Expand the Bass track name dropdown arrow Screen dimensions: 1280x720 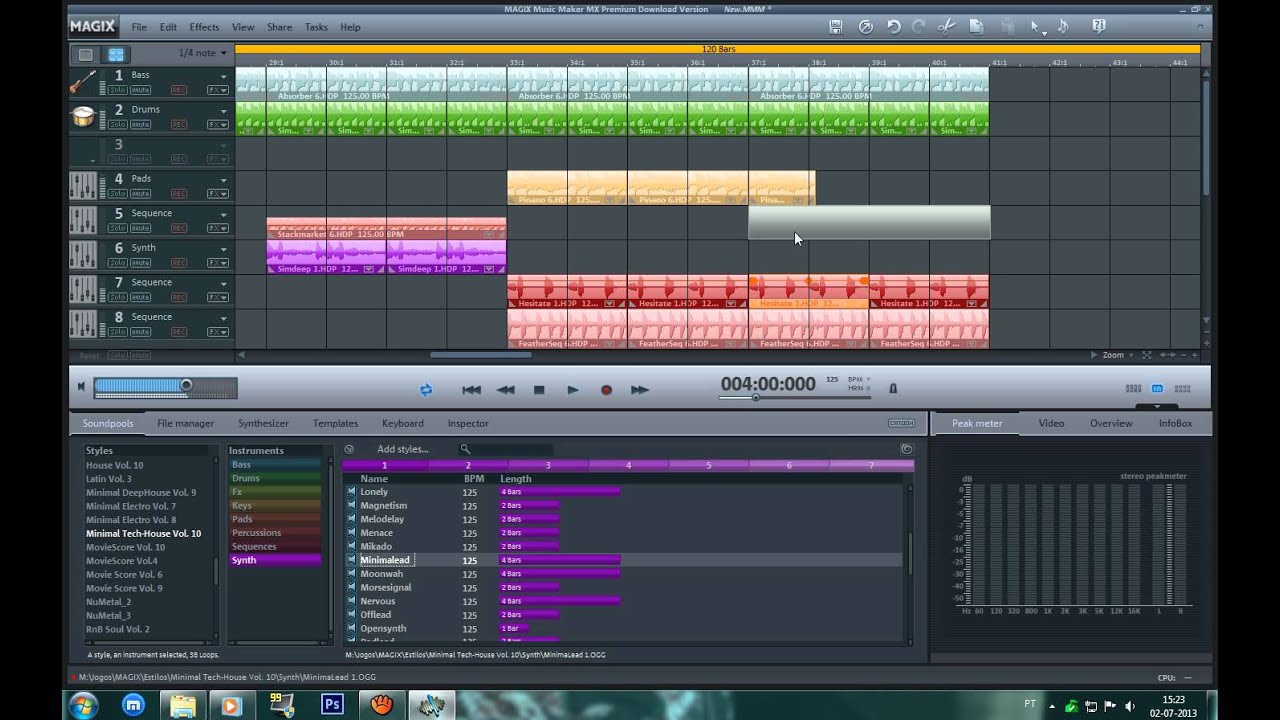224,76
